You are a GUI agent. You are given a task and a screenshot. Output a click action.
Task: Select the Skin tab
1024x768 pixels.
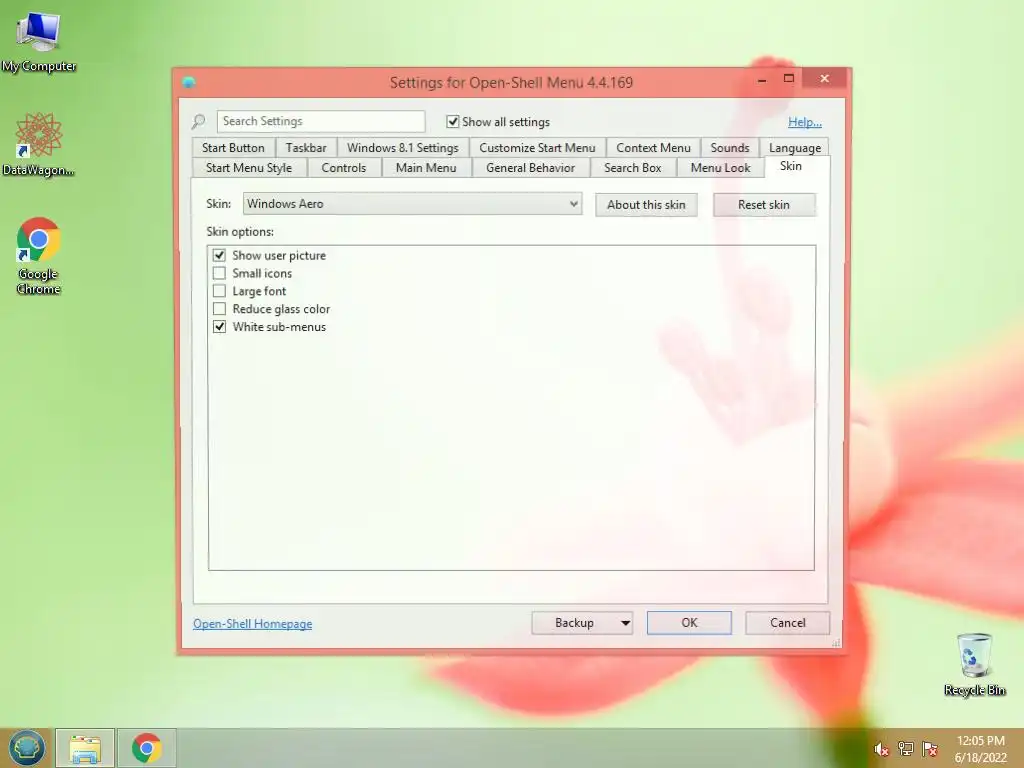(790, 166)
